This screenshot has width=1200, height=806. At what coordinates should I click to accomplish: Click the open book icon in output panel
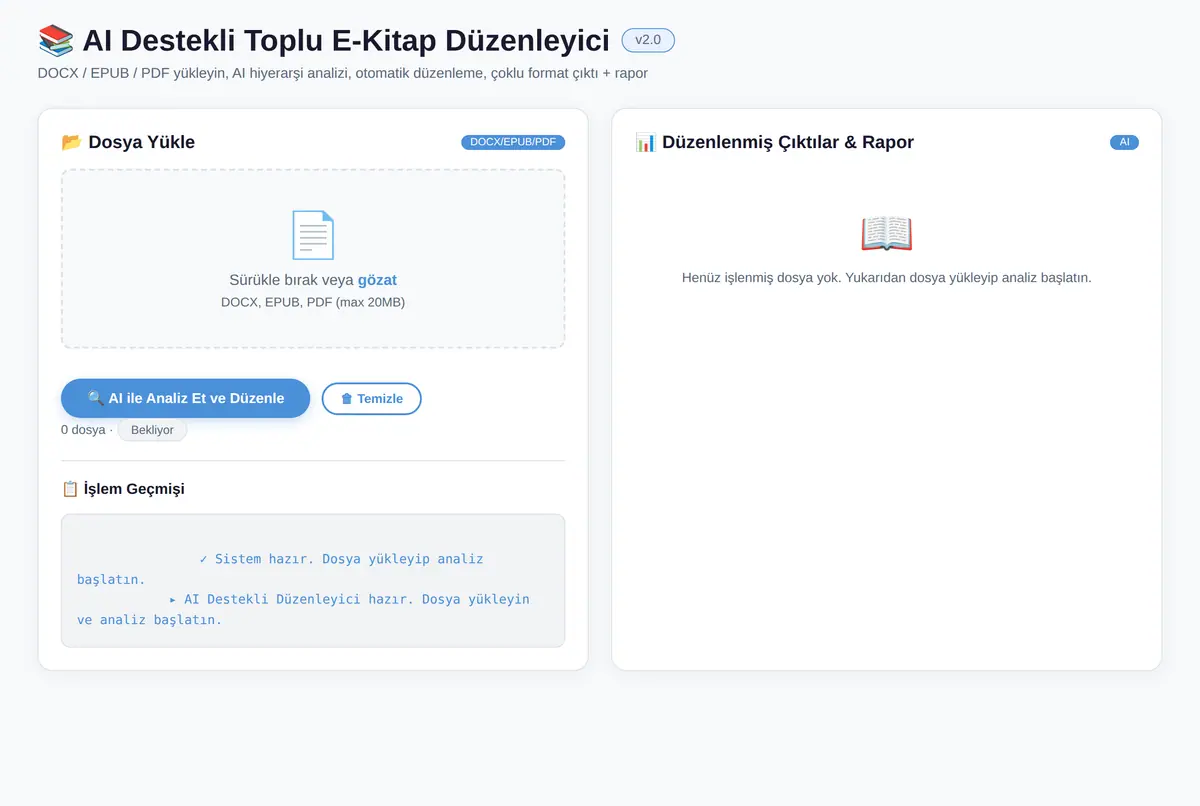tap(887, 234)
